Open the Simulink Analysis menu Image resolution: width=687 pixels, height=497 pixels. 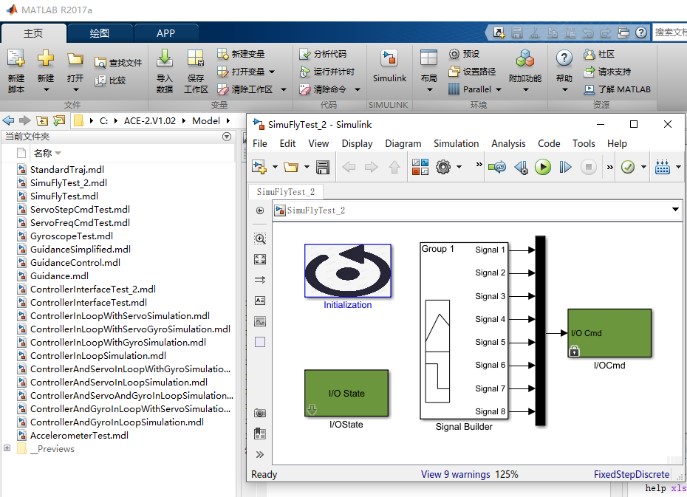(x=508, y=144)
